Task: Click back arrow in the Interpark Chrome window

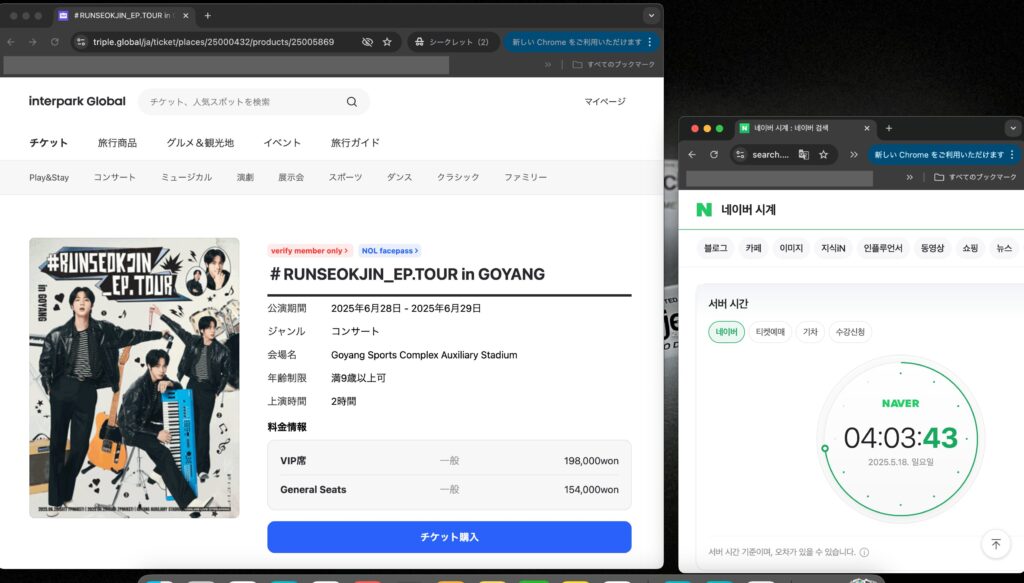Action: point(11,42)
